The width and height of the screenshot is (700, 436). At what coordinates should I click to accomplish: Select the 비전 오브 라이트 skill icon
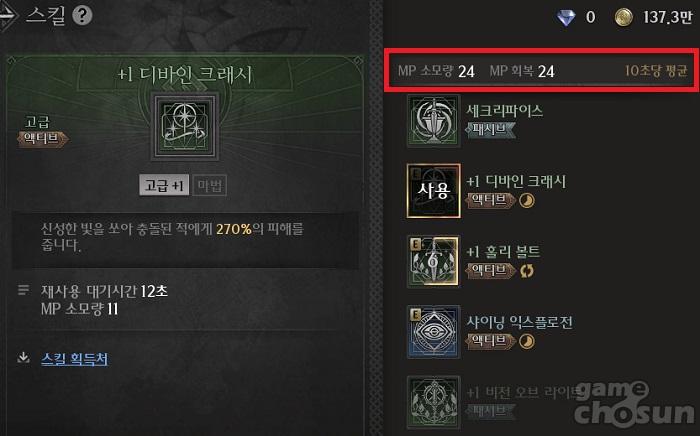tap(433, 402)
